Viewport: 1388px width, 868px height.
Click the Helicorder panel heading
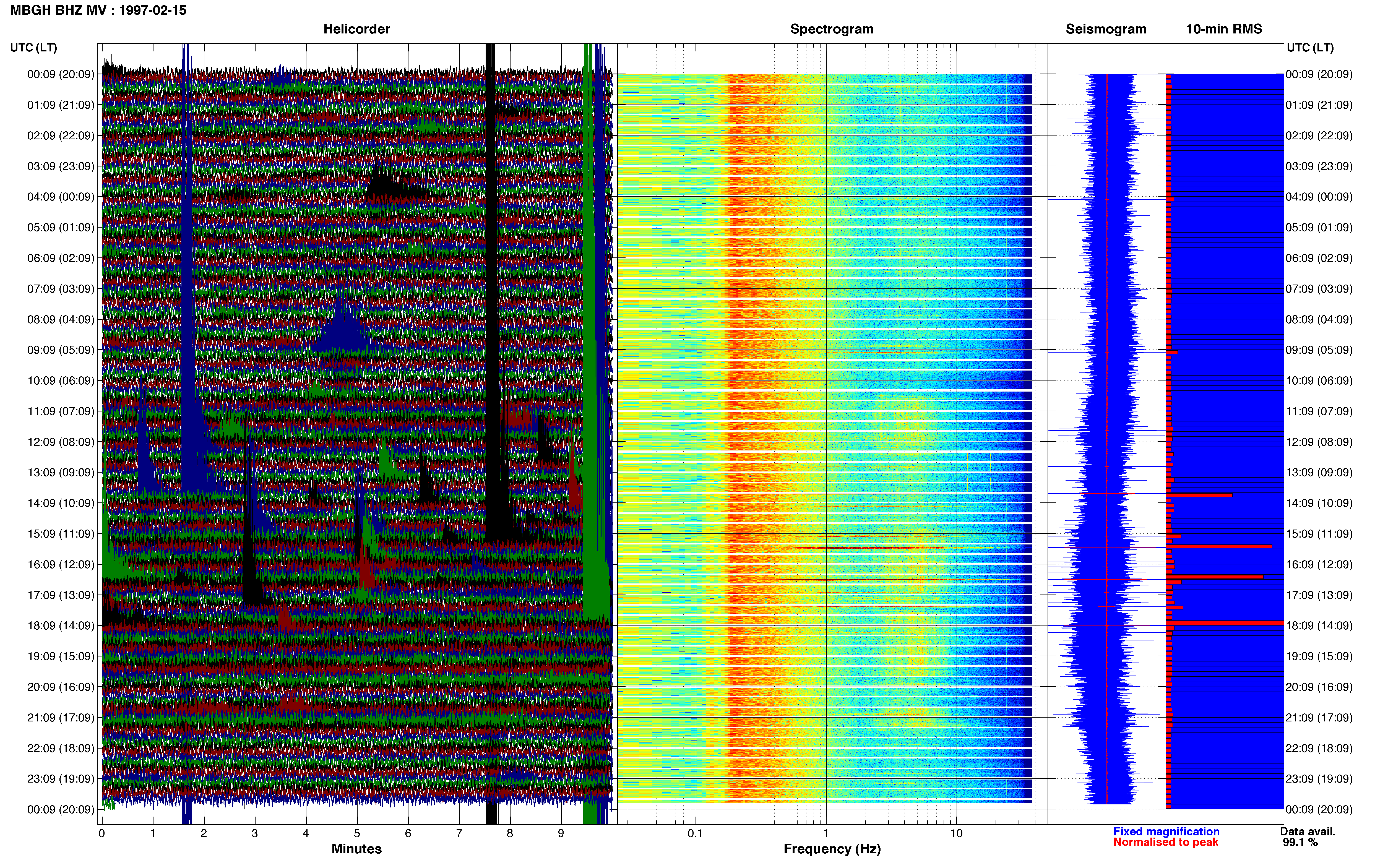(x=356, y=29)
